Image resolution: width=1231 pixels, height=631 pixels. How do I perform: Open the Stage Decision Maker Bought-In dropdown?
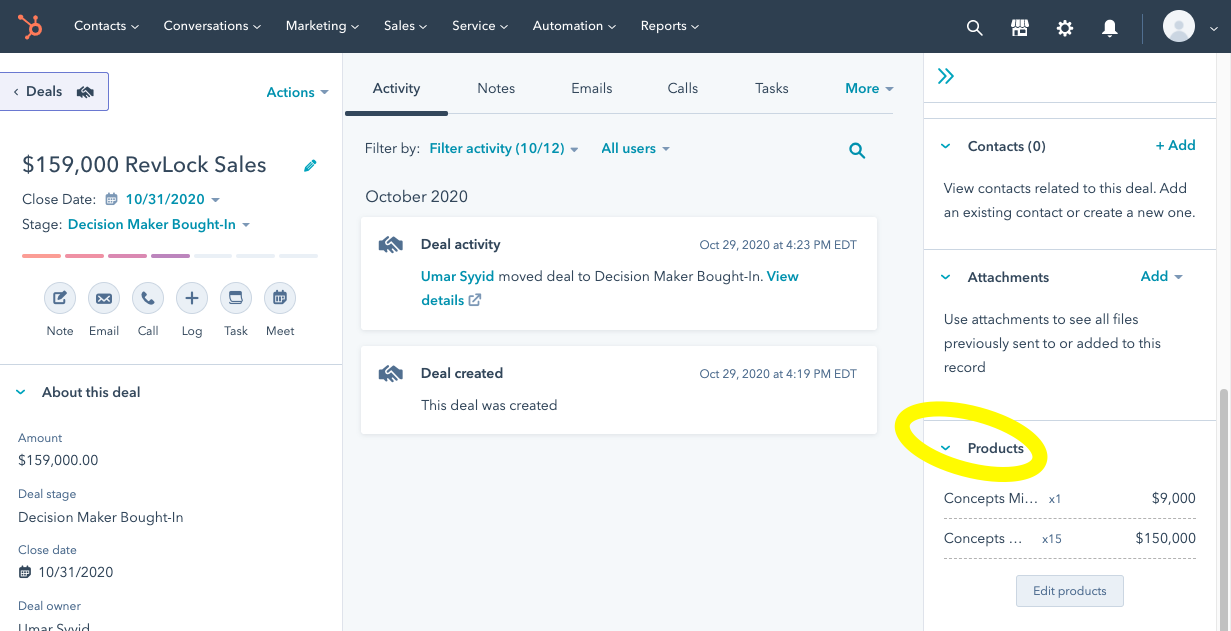[x=158, y=224]
